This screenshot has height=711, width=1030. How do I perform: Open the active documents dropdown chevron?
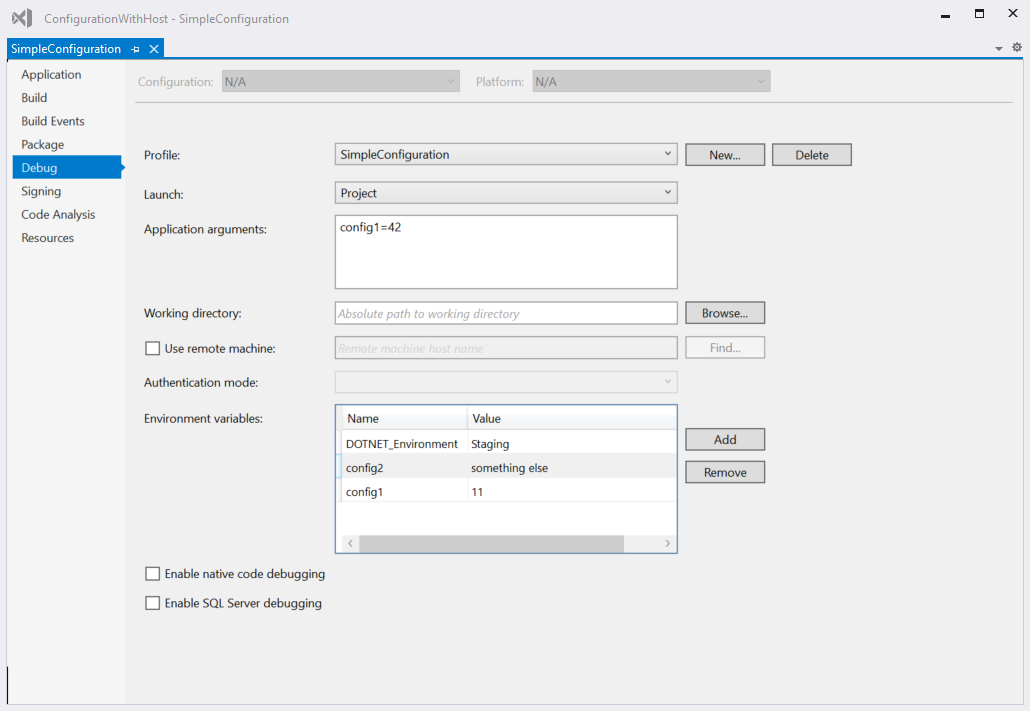998,47
